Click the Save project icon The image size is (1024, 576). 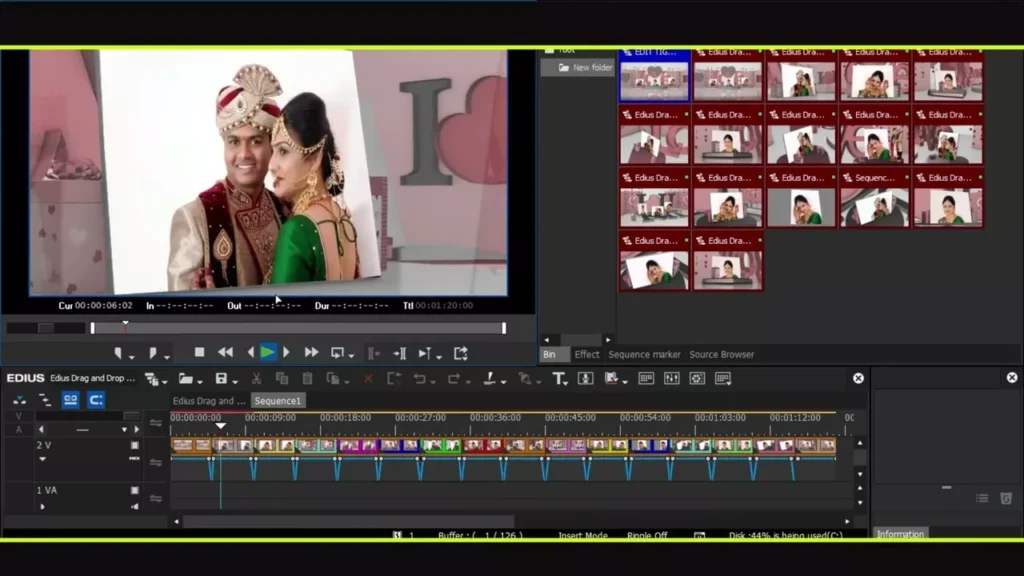point(221,379)
